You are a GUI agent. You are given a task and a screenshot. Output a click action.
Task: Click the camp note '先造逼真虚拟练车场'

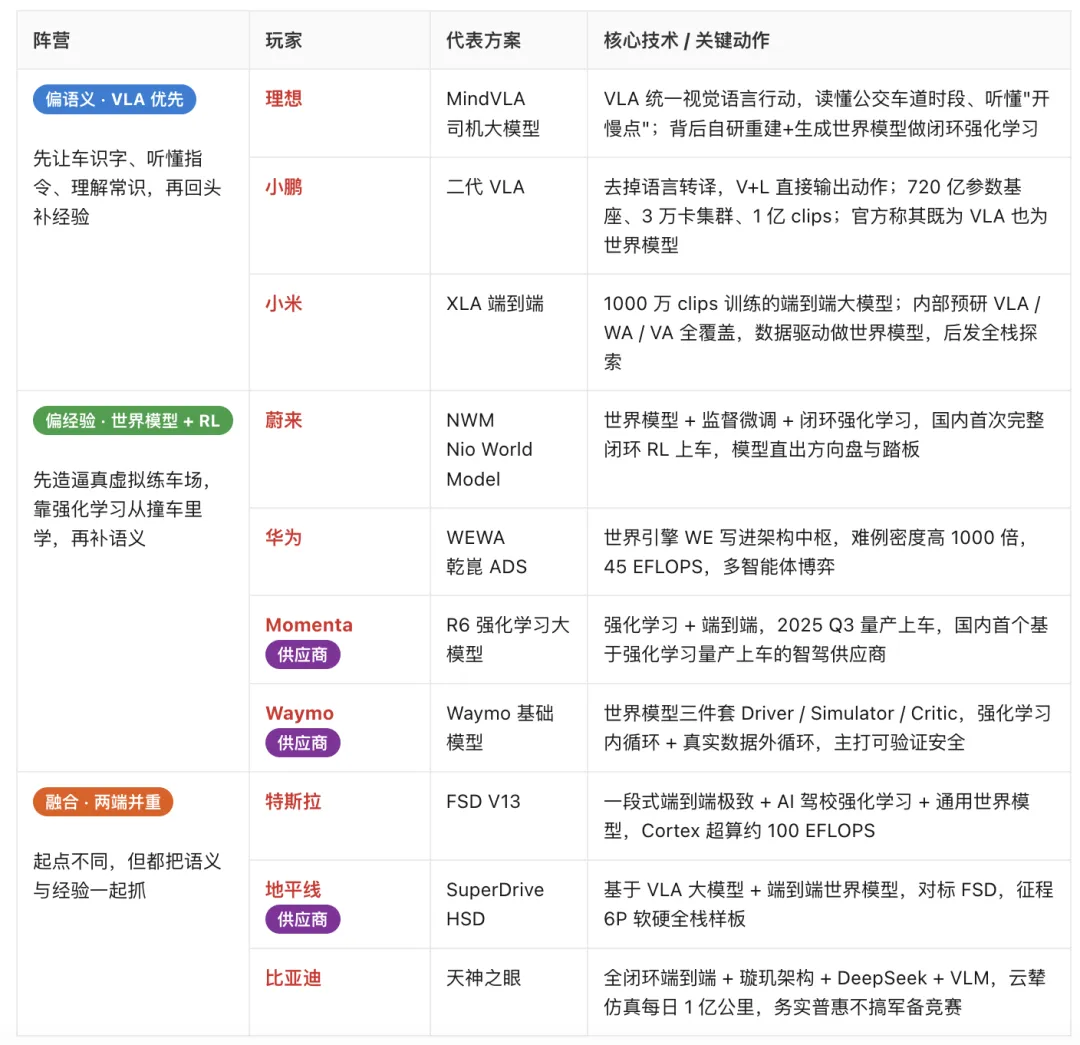click(x=122, y=509)
